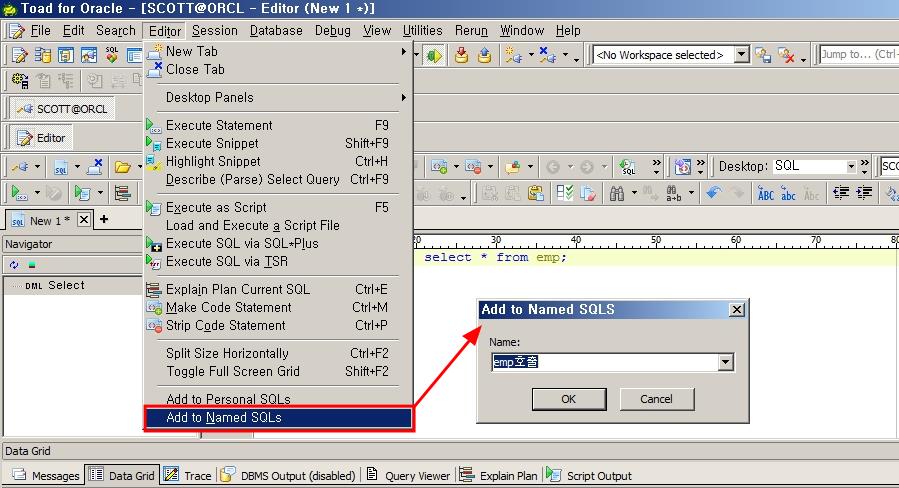Toggle the Data Grid output tab

tap(122, 476)
